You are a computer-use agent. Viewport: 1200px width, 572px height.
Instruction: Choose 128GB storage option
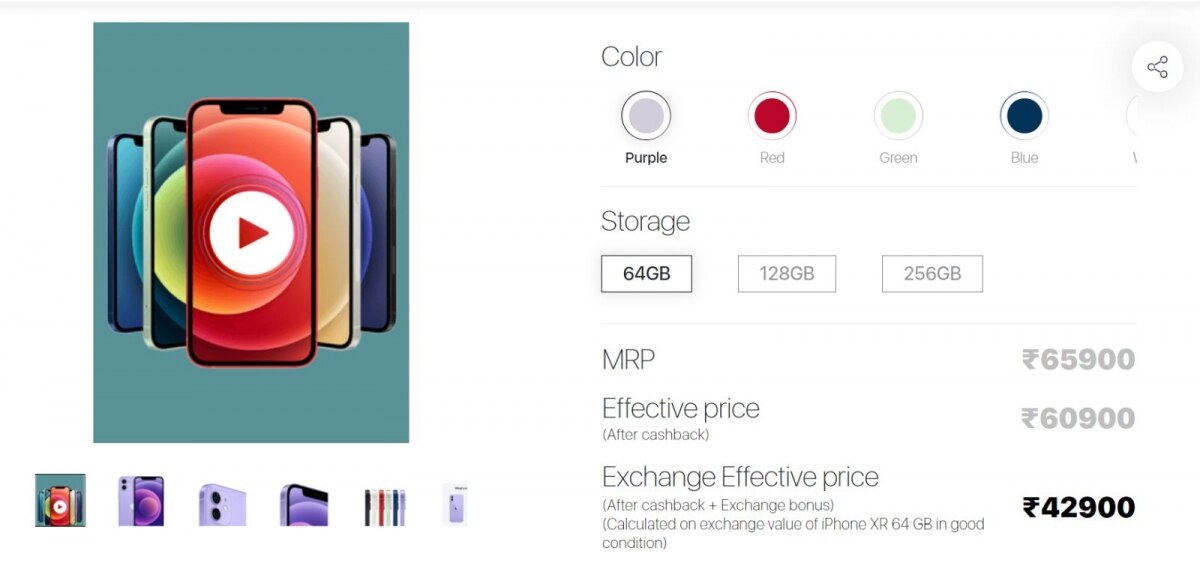786,273
